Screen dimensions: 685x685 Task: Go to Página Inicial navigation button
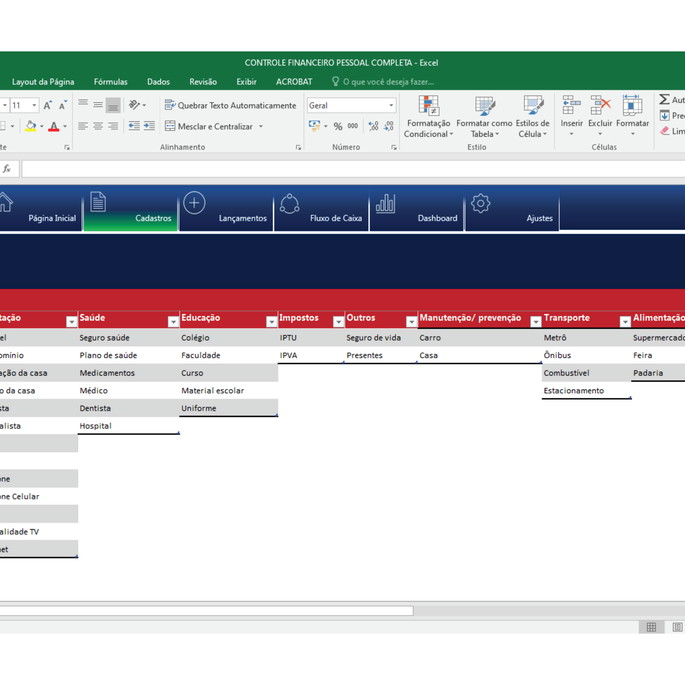[x=40, y=208]
